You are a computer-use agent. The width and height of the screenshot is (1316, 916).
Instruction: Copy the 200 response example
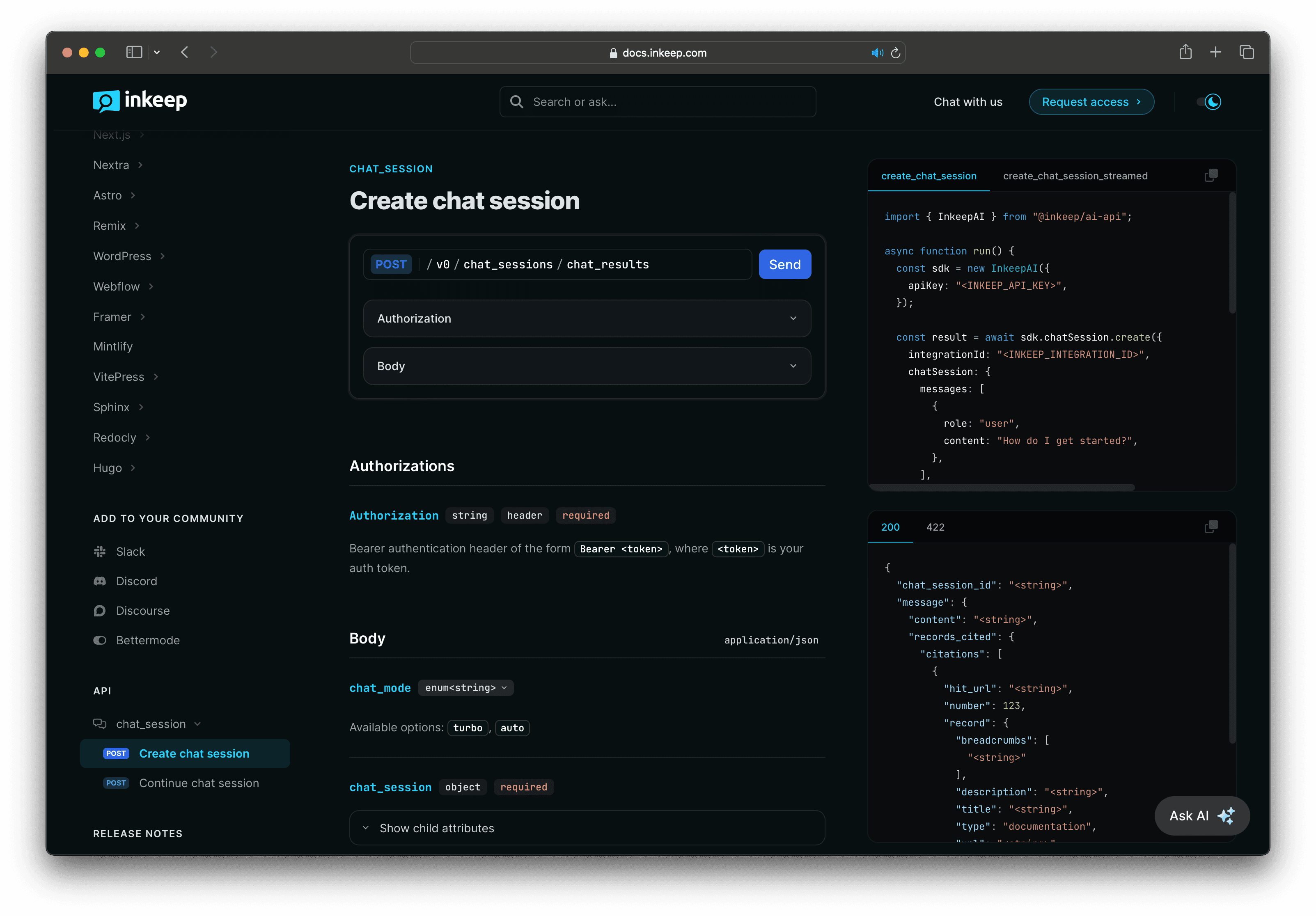[x=1211, y=527]
